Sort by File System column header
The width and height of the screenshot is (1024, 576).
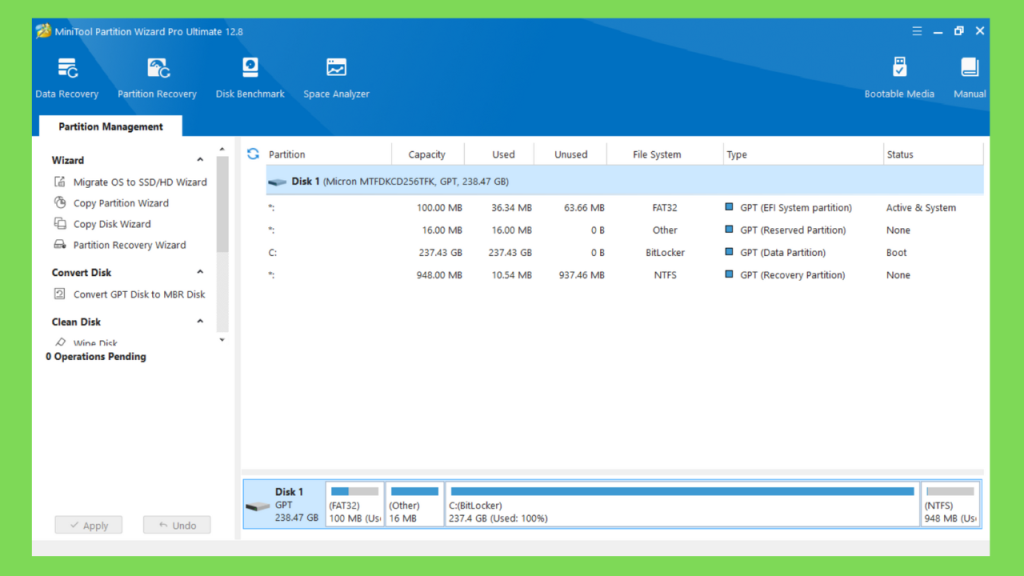click(x=665, y=154)
